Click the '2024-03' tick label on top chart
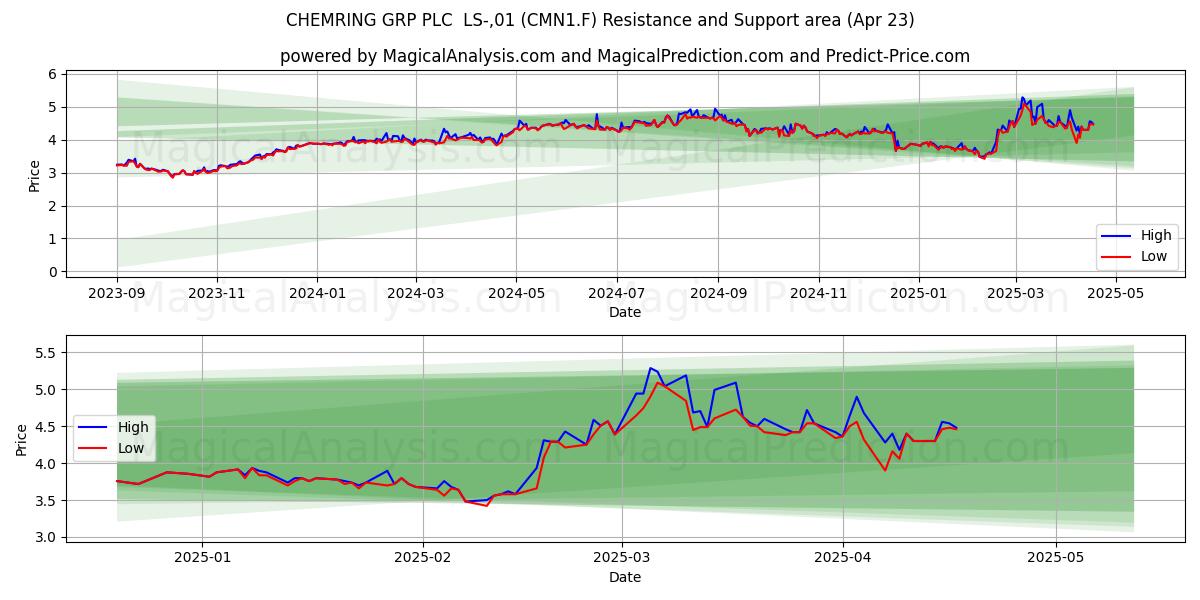1200x600 pixels. 416,294
